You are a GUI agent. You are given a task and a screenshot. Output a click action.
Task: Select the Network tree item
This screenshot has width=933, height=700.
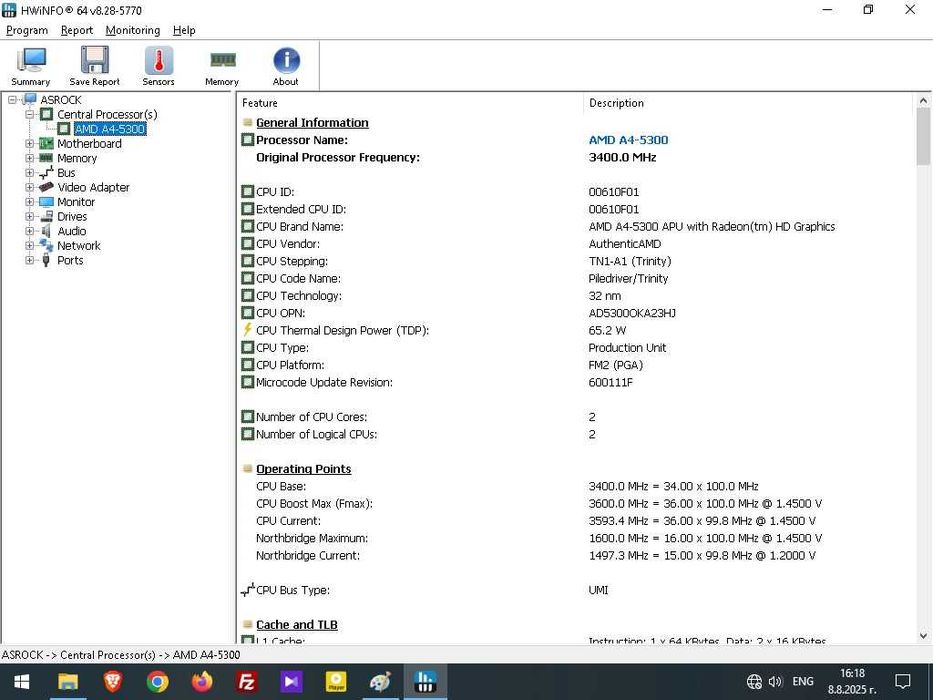click(79, 246)
